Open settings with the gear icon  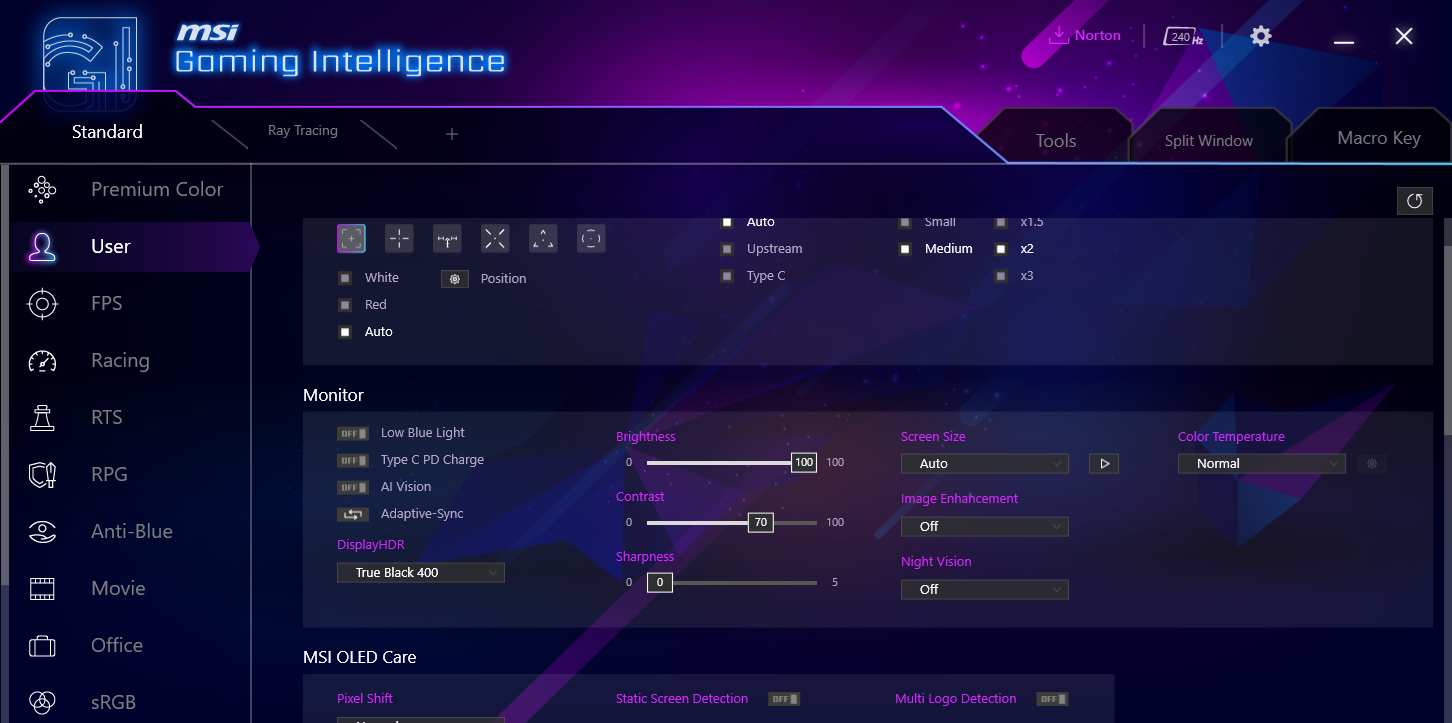[1261, 36]
